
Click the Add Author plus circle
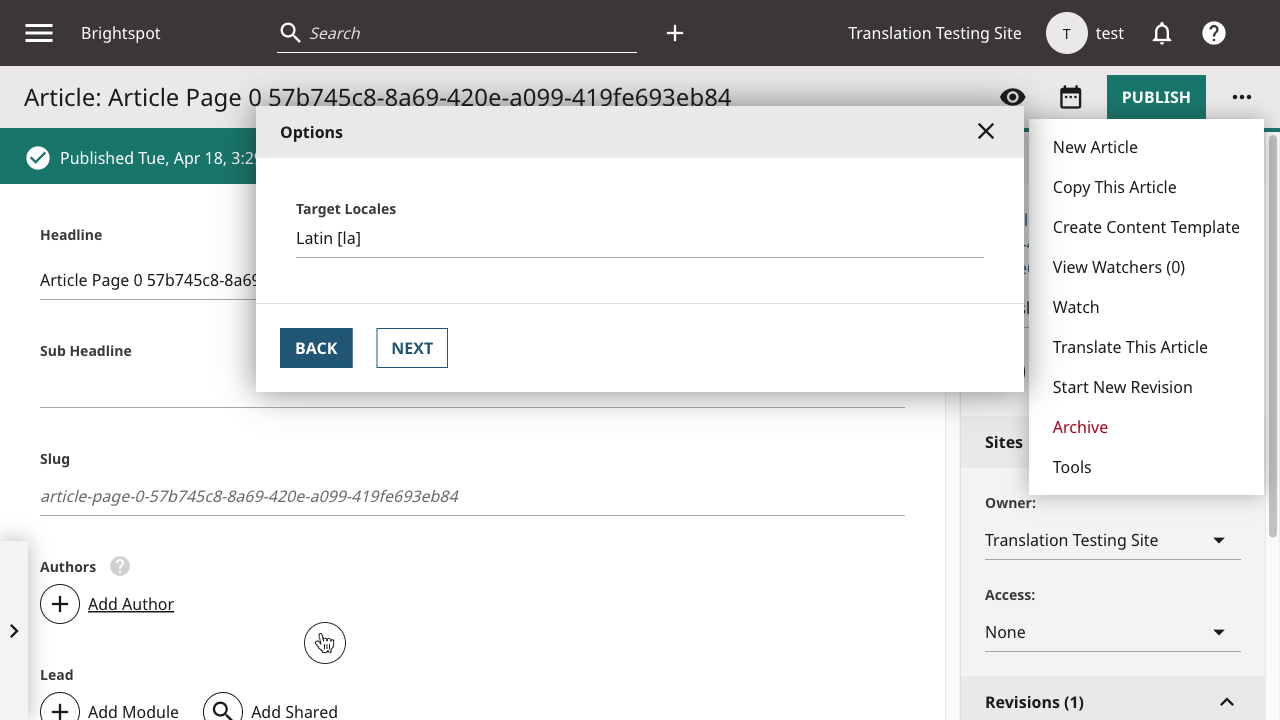point(60,604)
